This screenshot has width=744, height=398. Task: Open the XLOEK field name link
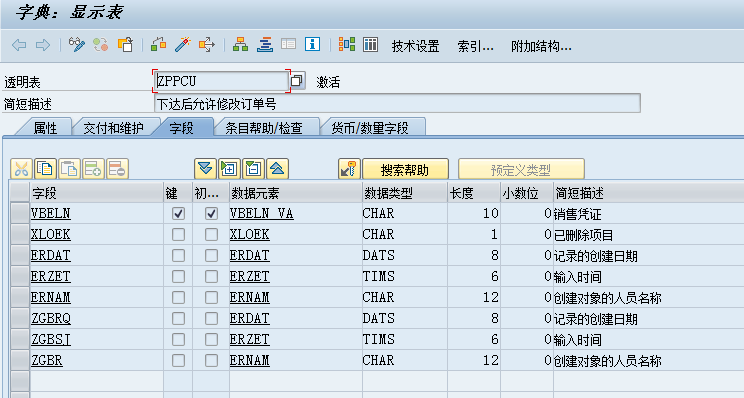(50, 234)
